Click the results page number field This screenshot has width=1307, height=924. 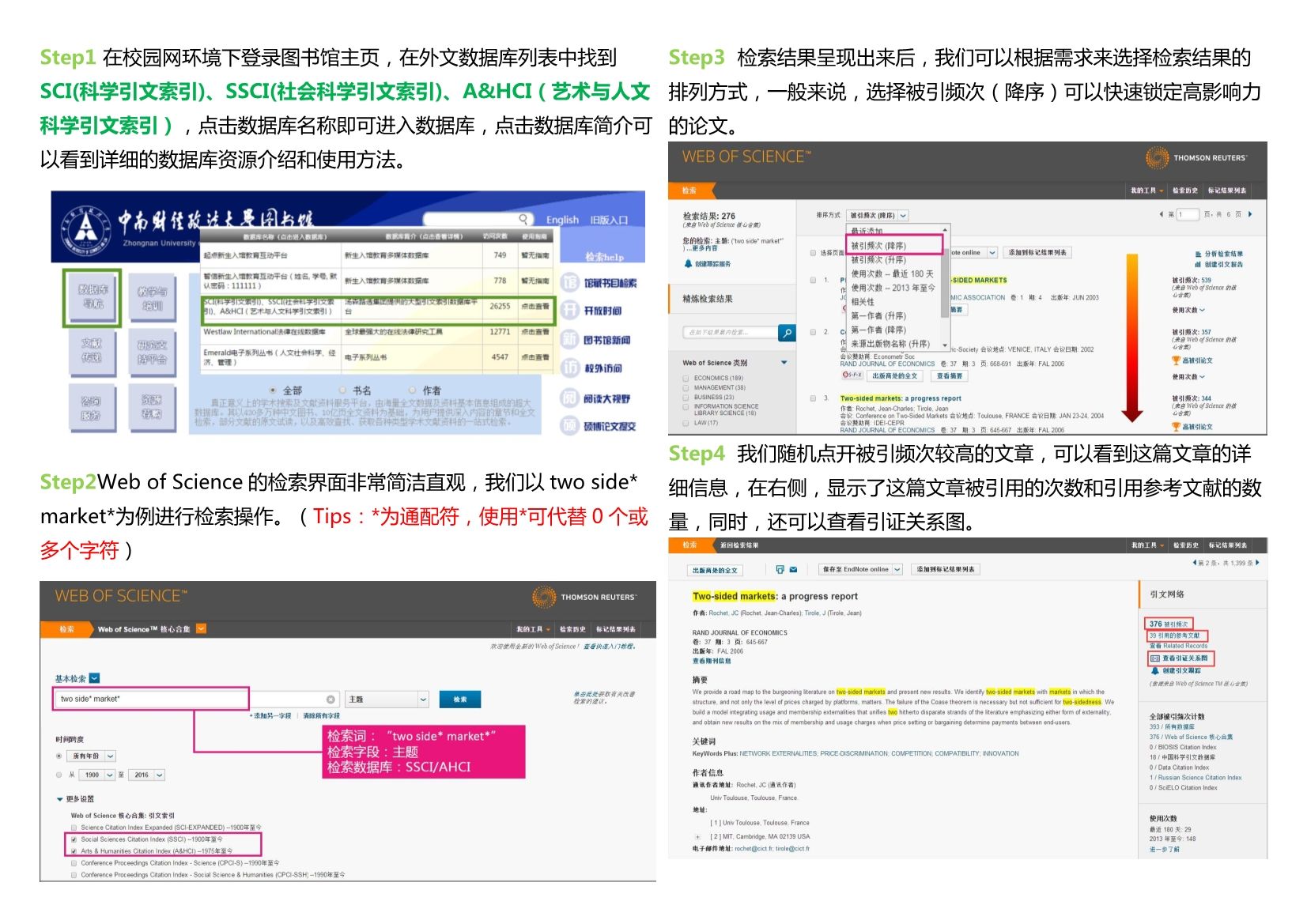pyautogui.click(x=1188, y=214)
